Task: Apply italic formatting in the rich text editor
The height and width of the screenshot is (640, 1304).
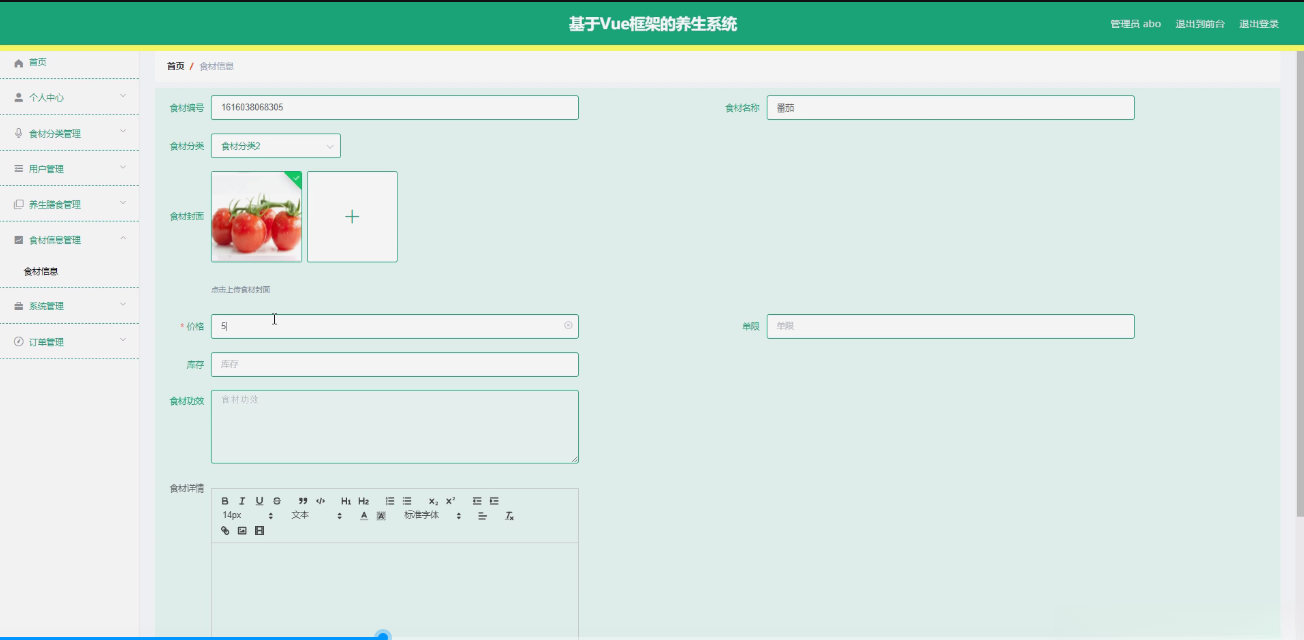Action: [241, 501]
